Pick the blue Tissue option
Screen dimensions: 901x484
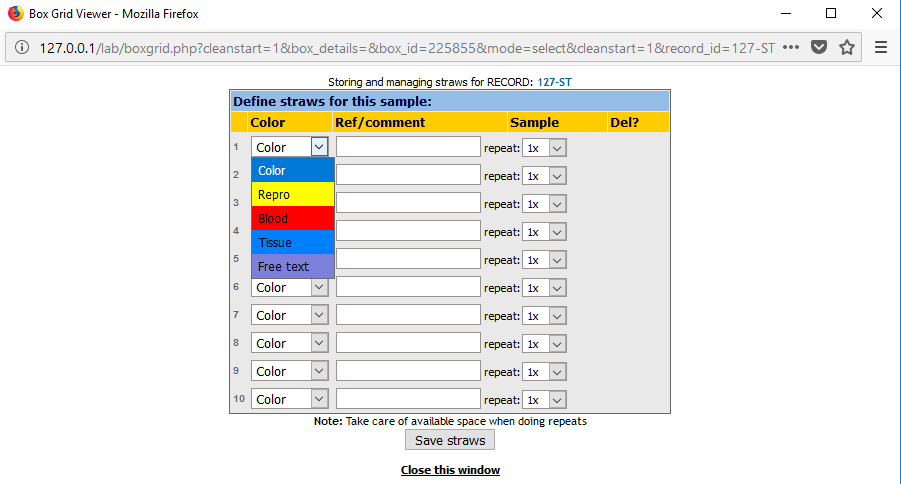point(293,243)
